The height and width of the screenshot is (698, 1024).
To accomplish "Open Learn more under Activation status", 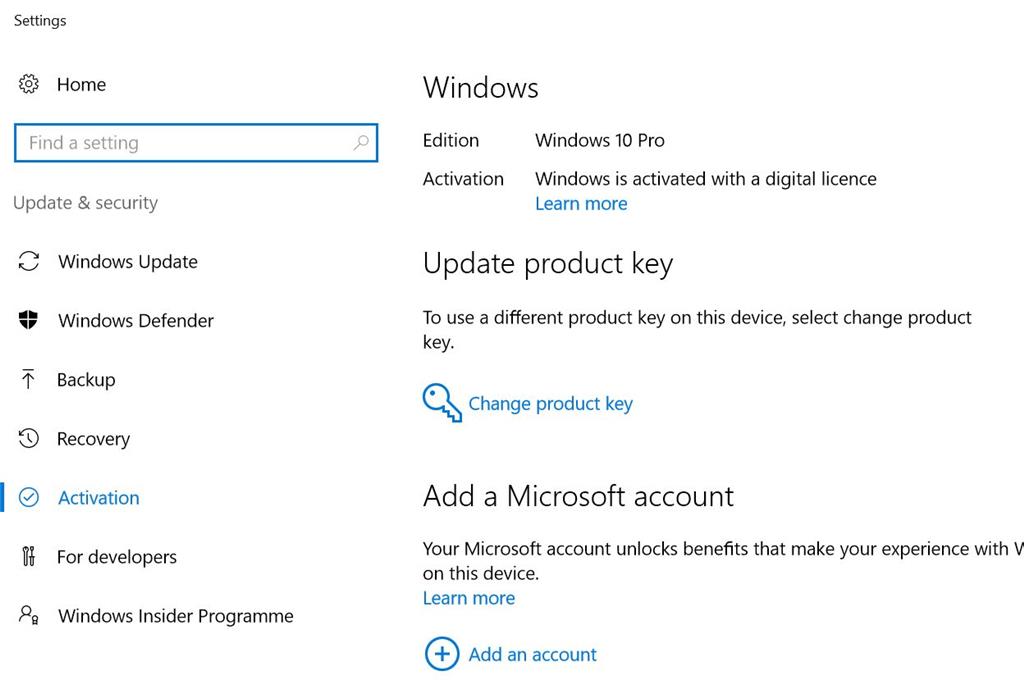I will [x=581, y=204].
